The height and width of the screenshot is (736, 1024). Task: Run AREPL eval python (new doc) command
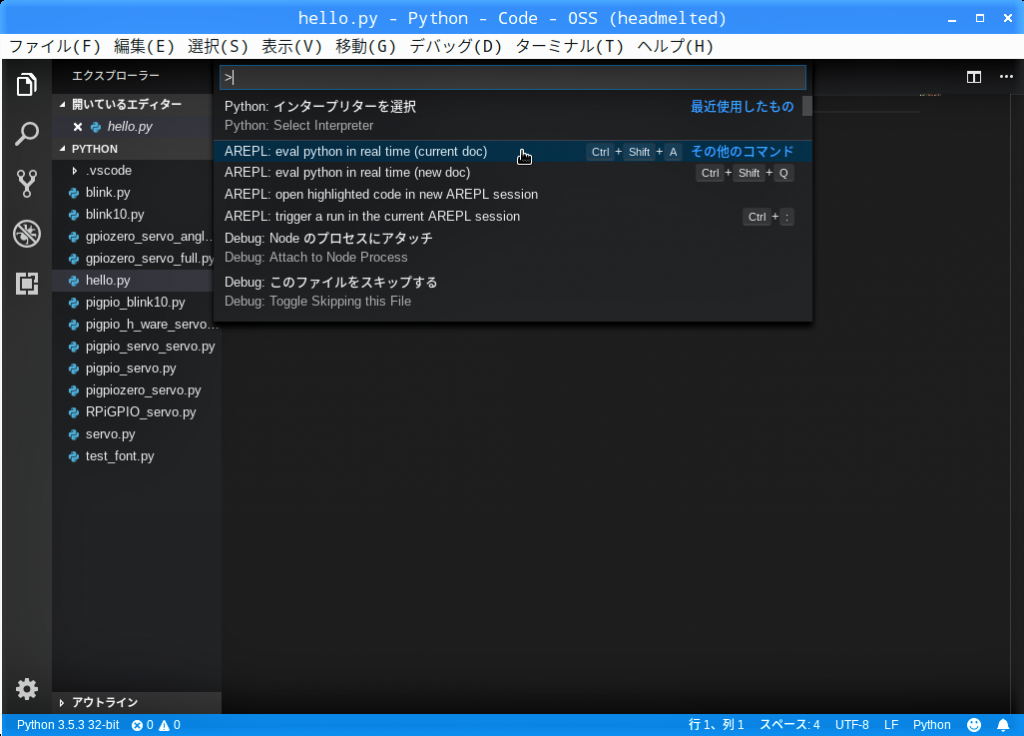point(347,173)
